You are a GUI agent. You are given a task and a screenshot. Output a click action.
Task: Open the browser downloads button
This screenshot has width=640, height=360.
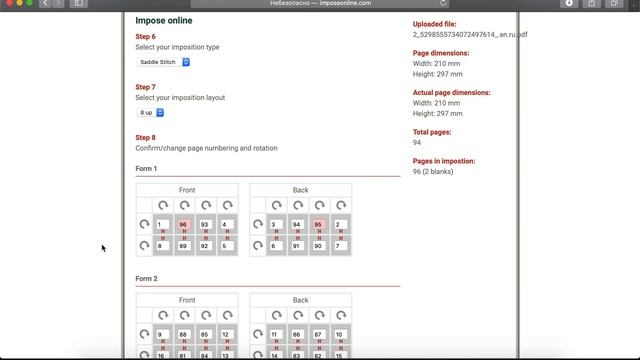click(x=569, y=3)
